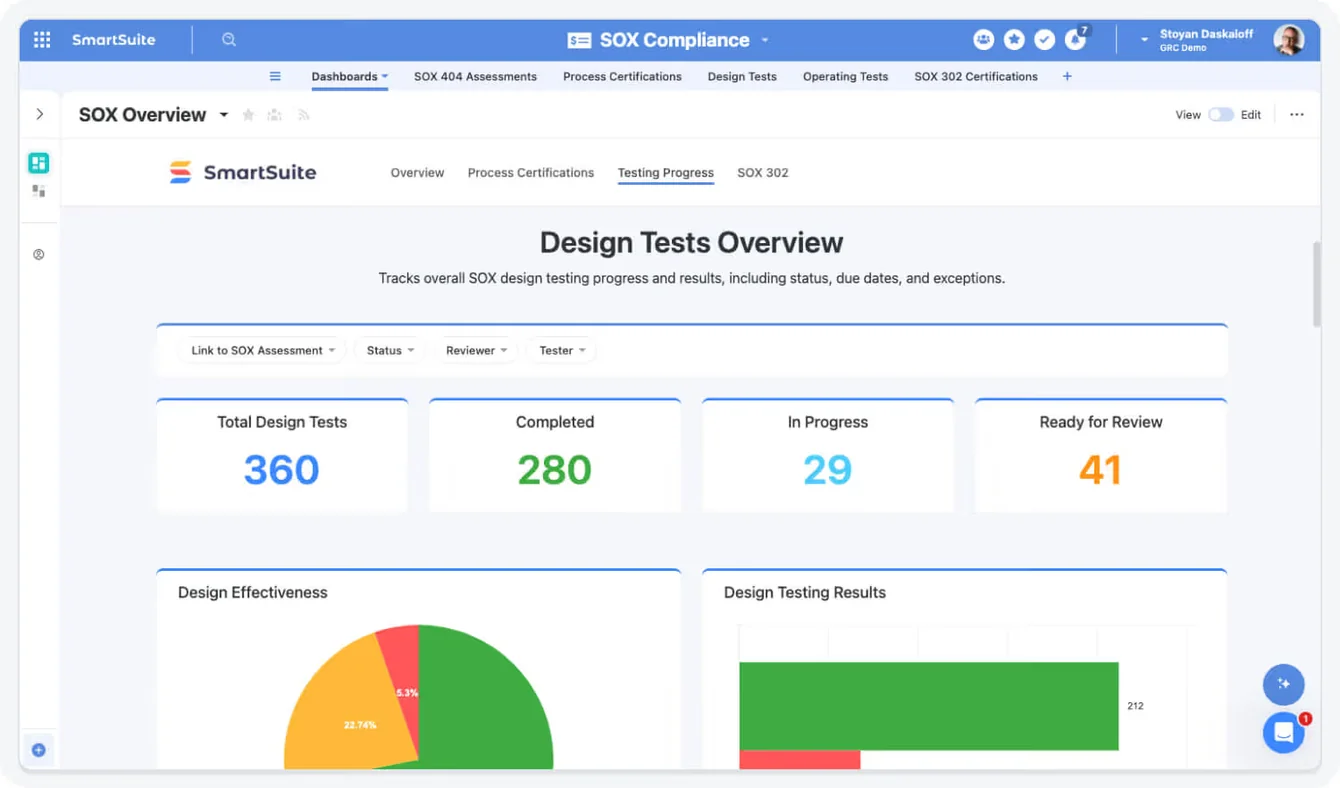Click Stoyan Daskaloff profile avatar

coord(1288,40)
